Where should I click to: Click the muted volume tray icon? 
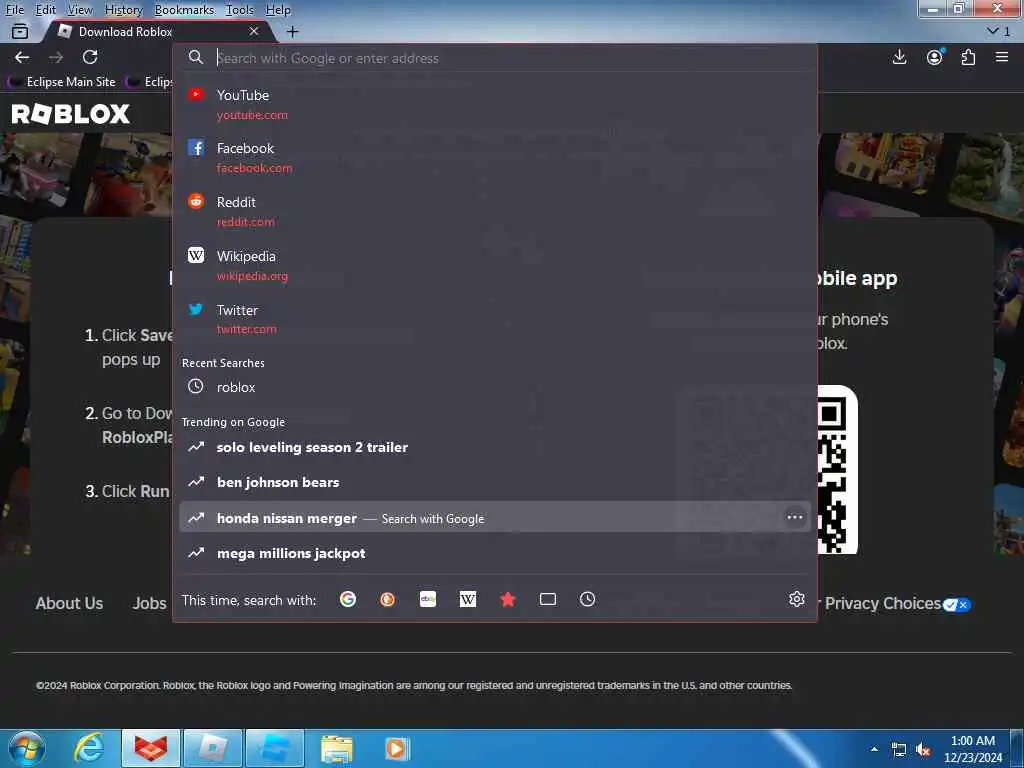click(923, 750)
